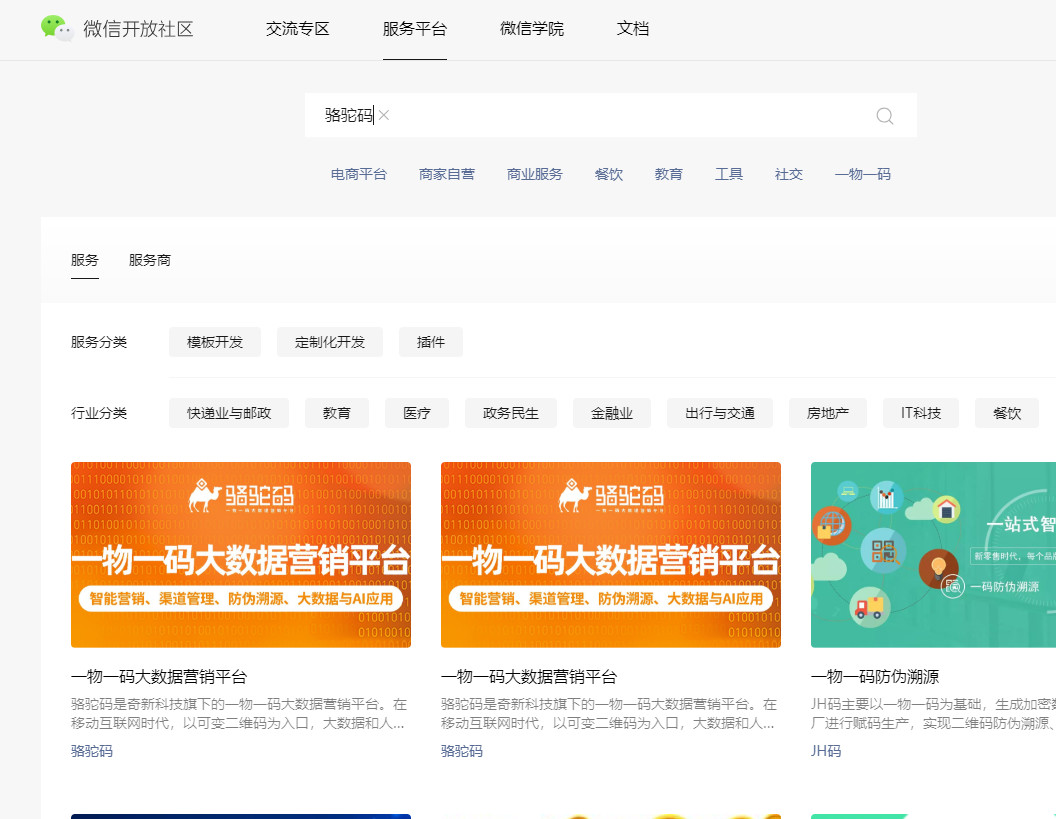
Task: Select the 社交 quick category link
Action: (789, 174)
